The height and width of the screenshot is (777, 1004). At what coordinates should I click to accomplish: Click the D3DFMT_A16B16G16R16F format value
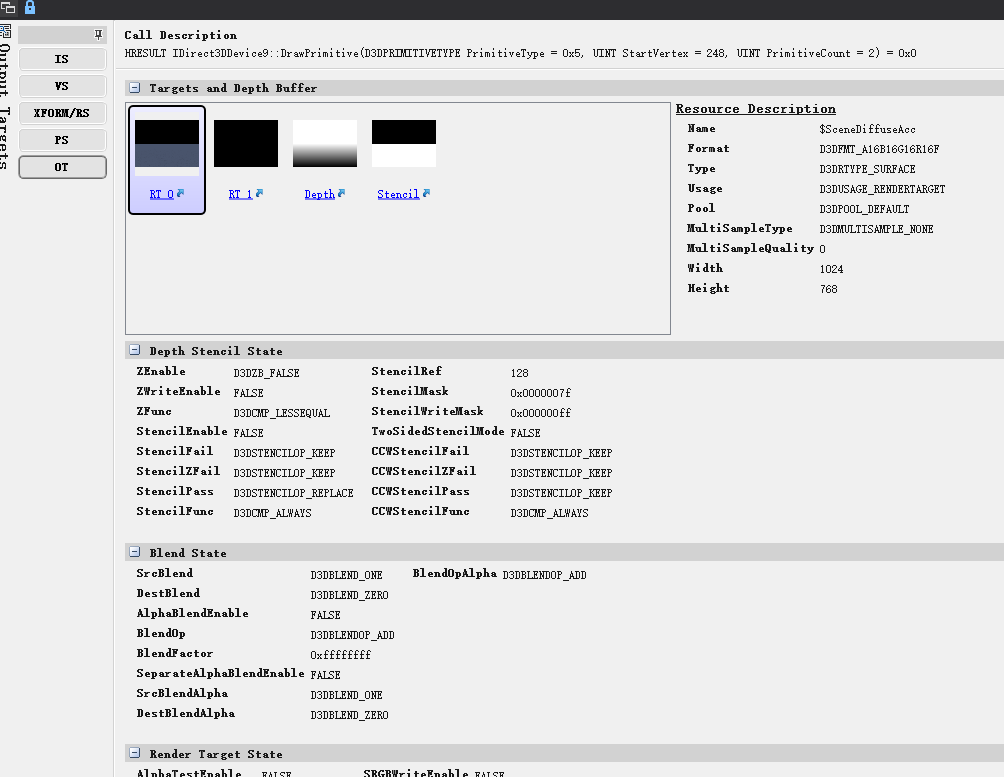[x=879, y=149]
